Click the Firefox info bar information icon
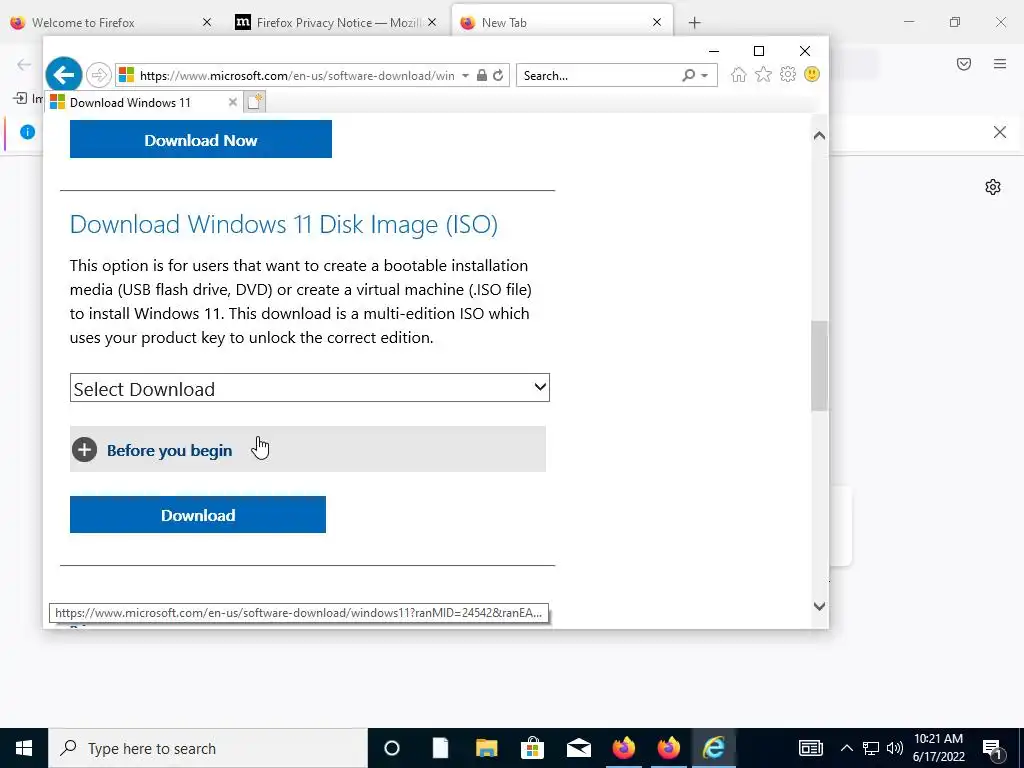The width and height of the screenshot is (1024, 768). click(27, 132)
